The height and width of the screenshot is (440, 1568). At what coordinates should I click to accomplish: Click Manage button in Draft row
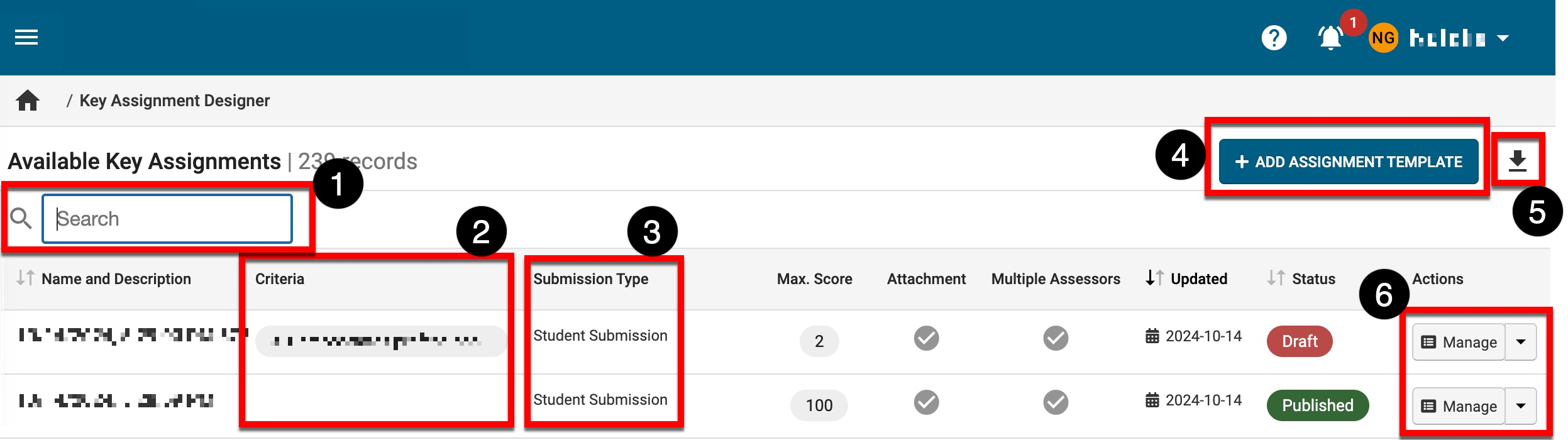tap(1459, 342)
